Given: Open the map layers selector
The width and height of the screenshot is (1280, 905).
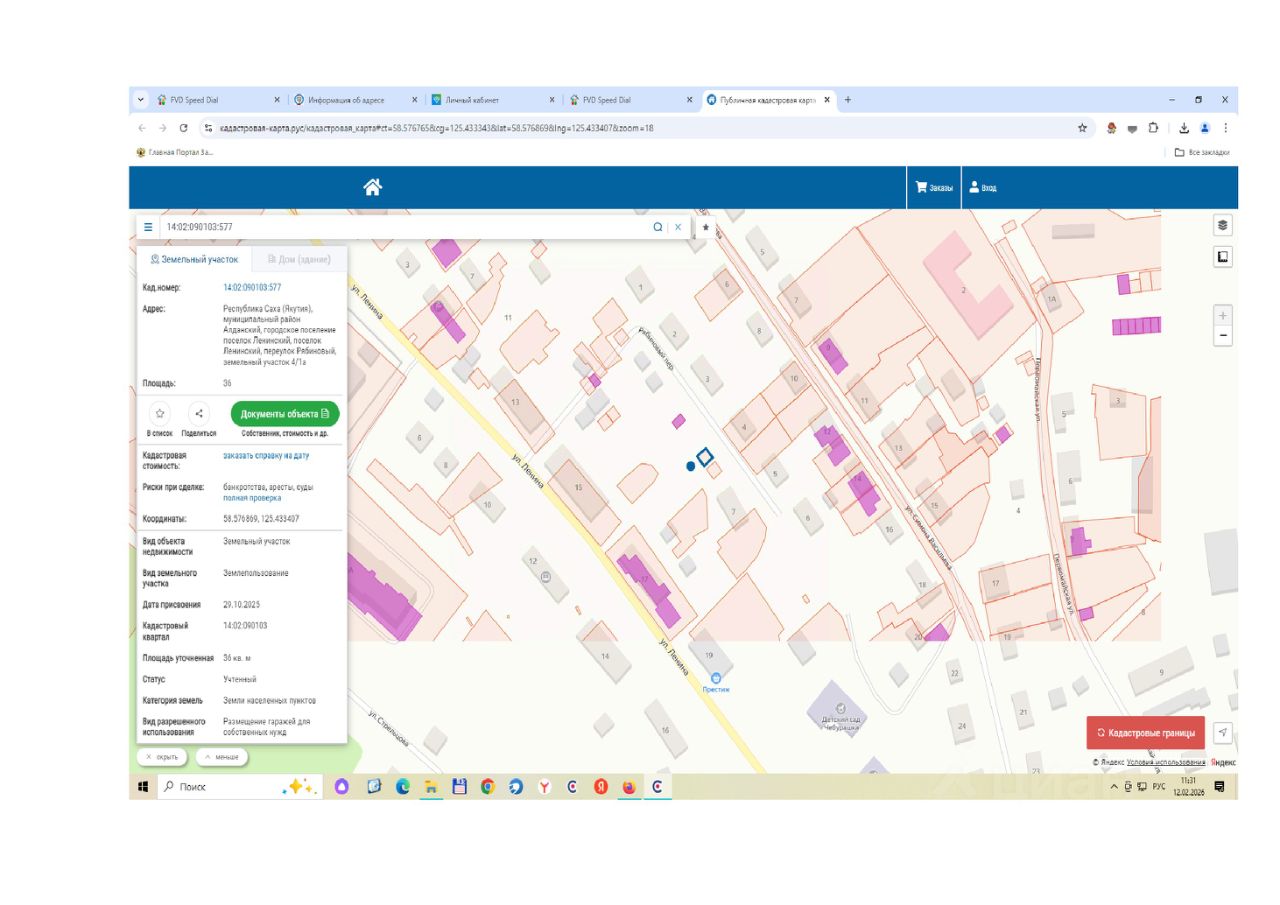Looking at the screenshot, I should [x=1222, y=225].
